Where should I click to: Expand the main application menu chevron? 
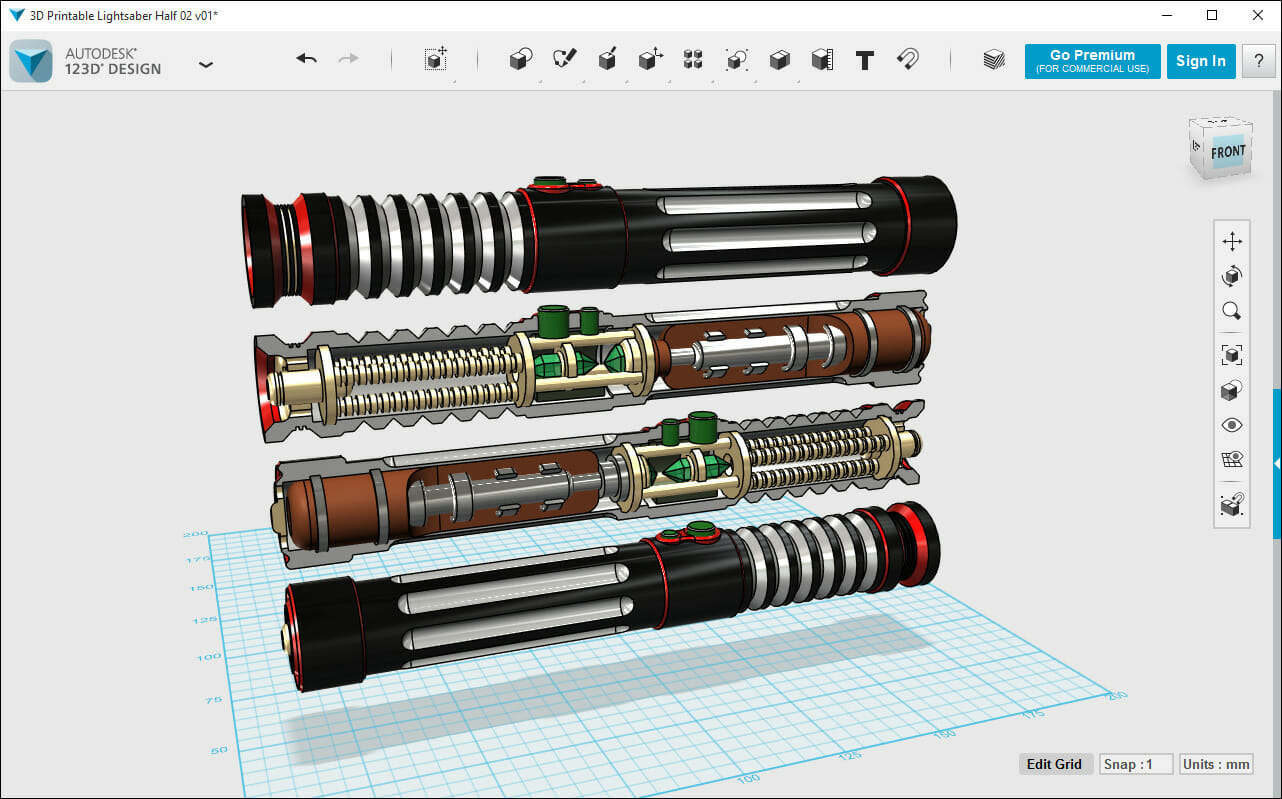(x=206, y=63)
